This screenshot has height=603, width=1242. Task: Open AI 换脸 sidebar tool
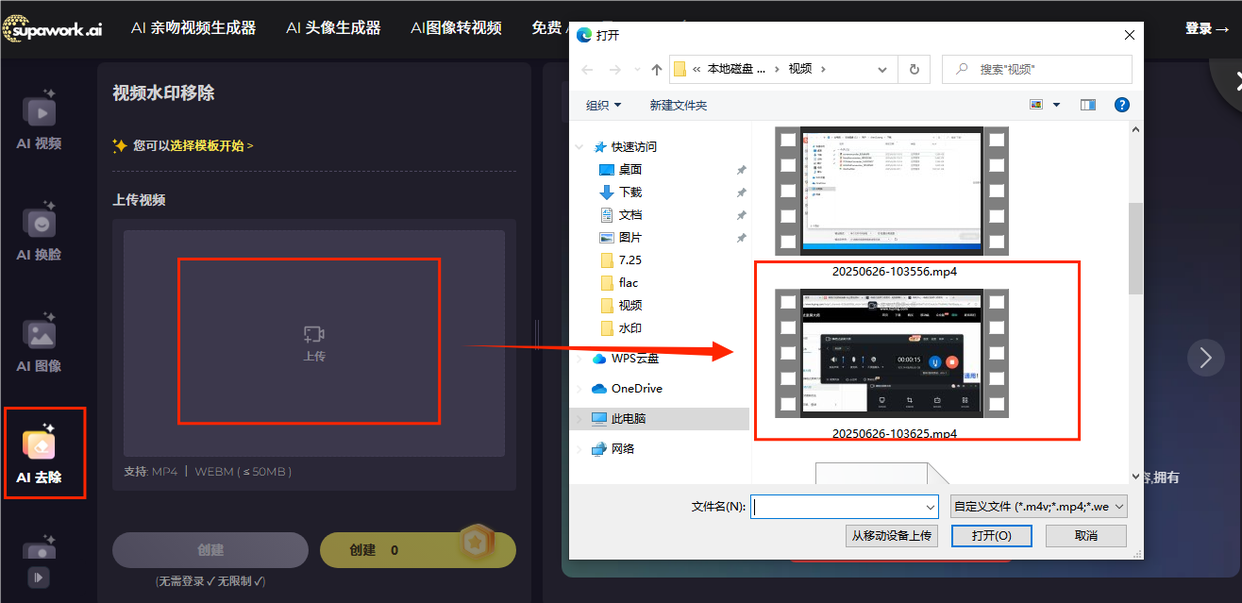[x=39, y=231]
